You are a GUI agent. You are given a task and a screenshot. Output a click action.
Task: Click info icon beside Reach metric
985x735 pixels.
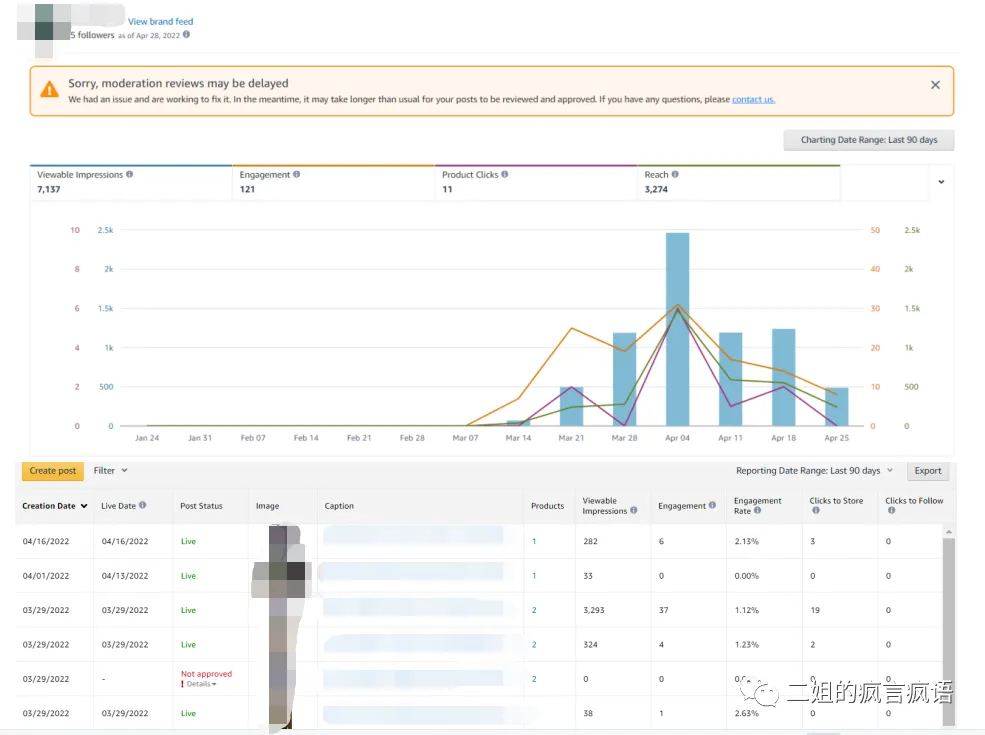(x=675, y=175)
